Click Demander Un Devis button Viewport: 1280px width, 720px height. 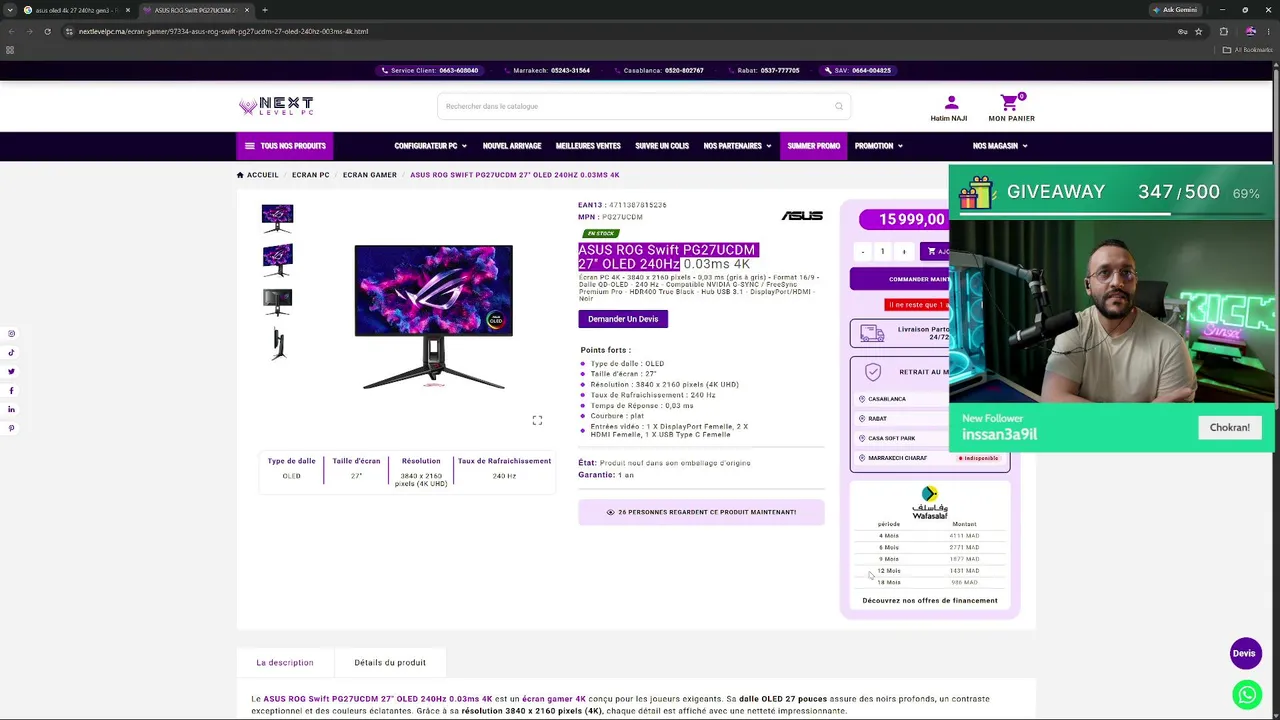click(623, 319)
